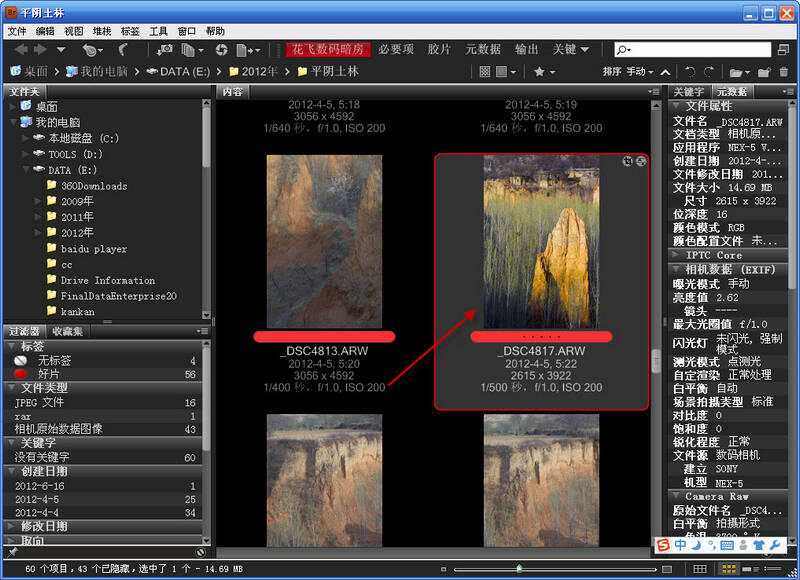The height and width of the screenshot is (580, 800).
Task: Select view content as thumbnails icon
Action: (729, 569)
